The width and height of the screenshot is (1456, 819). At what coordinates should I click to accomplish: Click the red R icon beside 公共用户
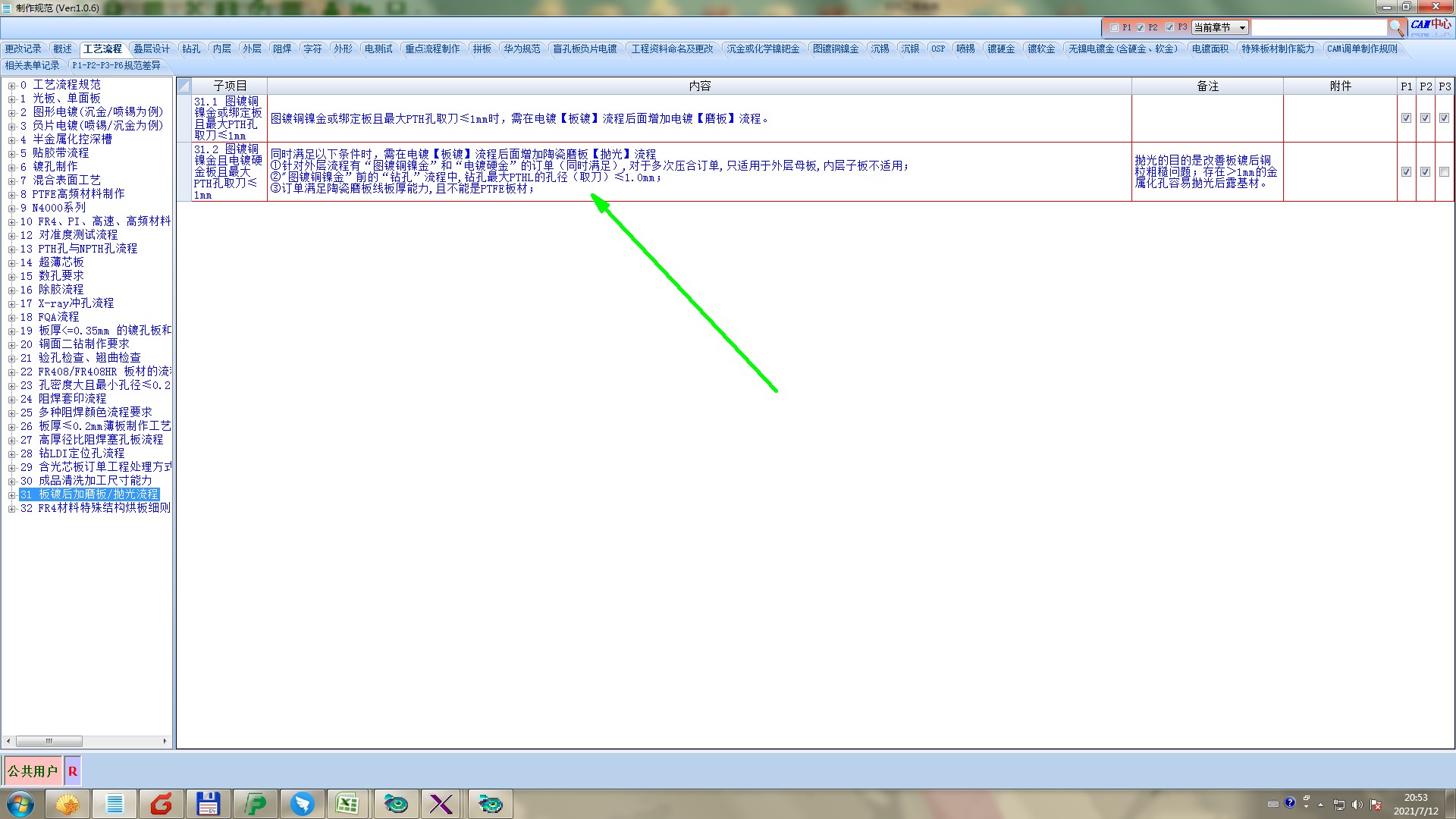coord(73,771)
